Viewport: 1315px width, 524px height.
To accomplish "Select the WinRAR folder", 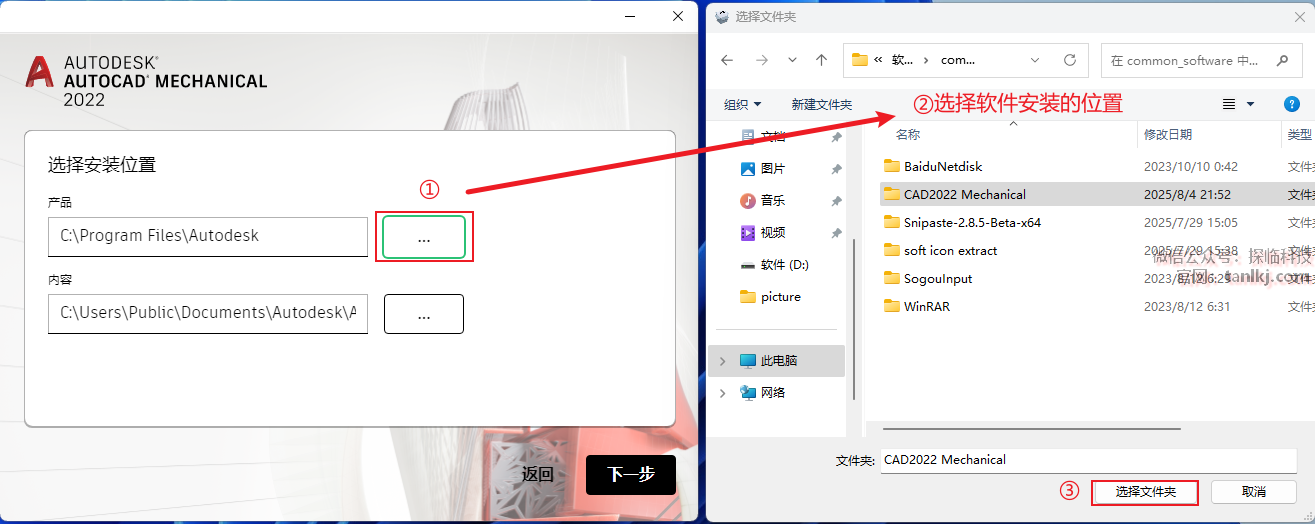I will click(916, 306).
